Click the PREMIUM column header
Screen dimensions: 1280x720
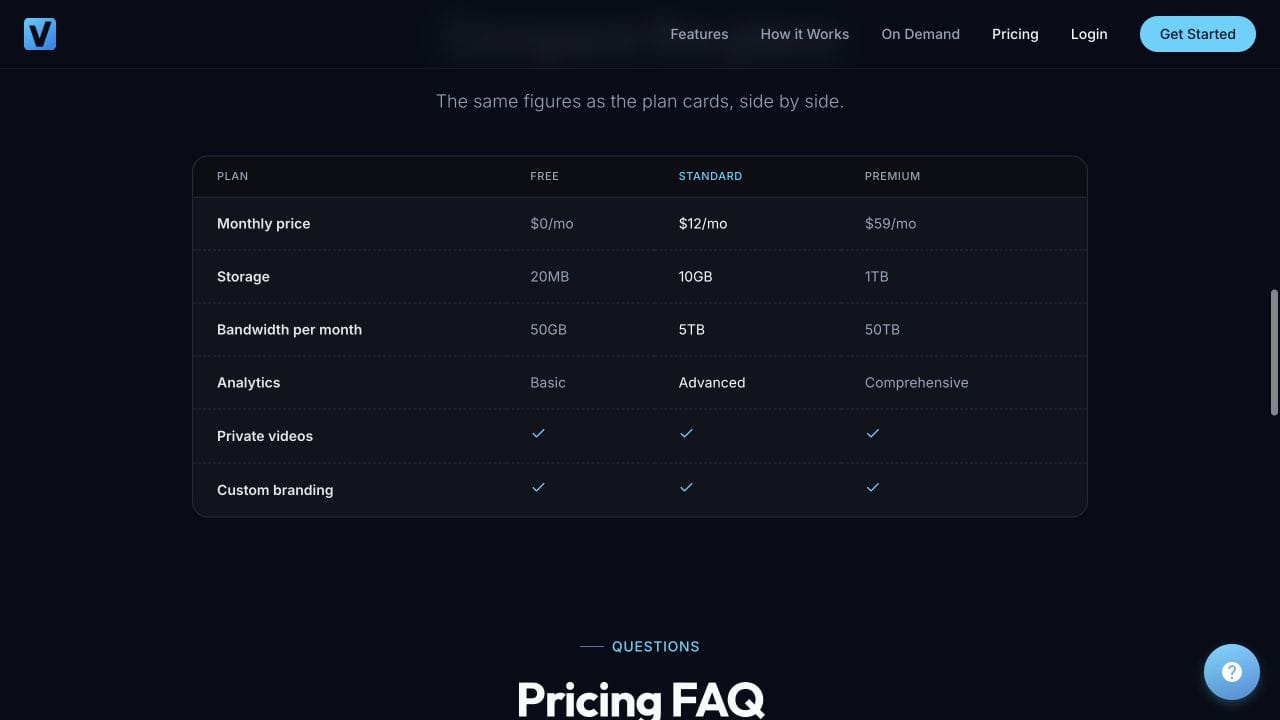tap(892, 176)
